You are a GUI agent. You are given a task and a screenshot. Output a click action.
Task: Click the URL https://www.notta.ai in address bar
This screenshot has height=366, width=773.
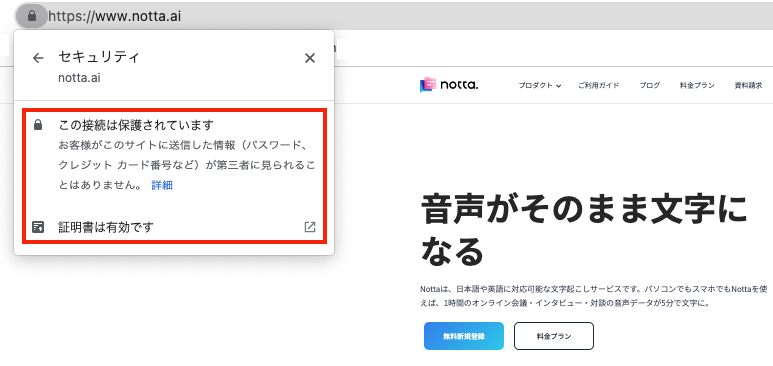[x=115, y=16]
